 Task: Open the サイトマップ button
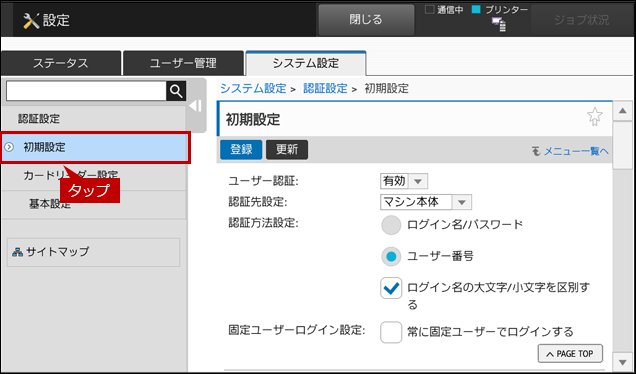[93, 252]
